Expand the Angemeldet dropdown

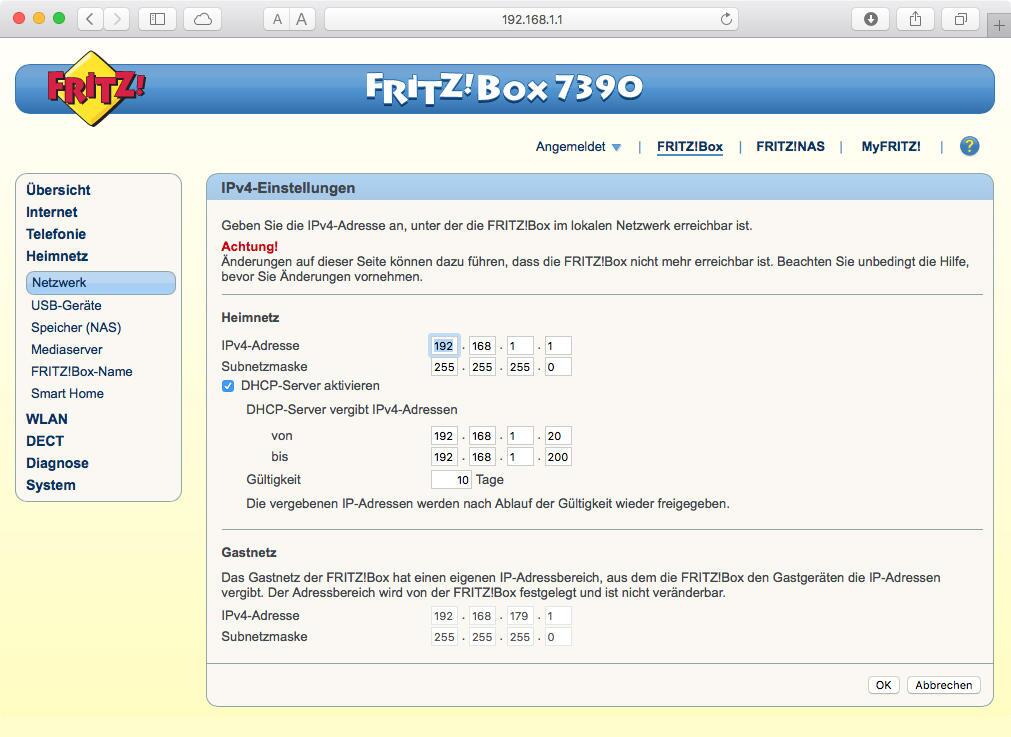[579, 146]
